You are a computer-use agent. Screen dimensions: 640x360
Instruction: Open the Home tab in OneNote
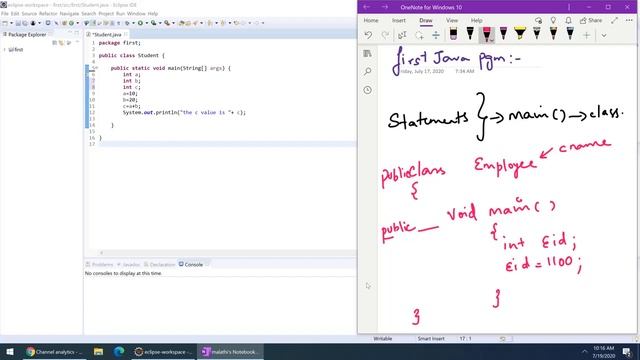click(371, 20)
